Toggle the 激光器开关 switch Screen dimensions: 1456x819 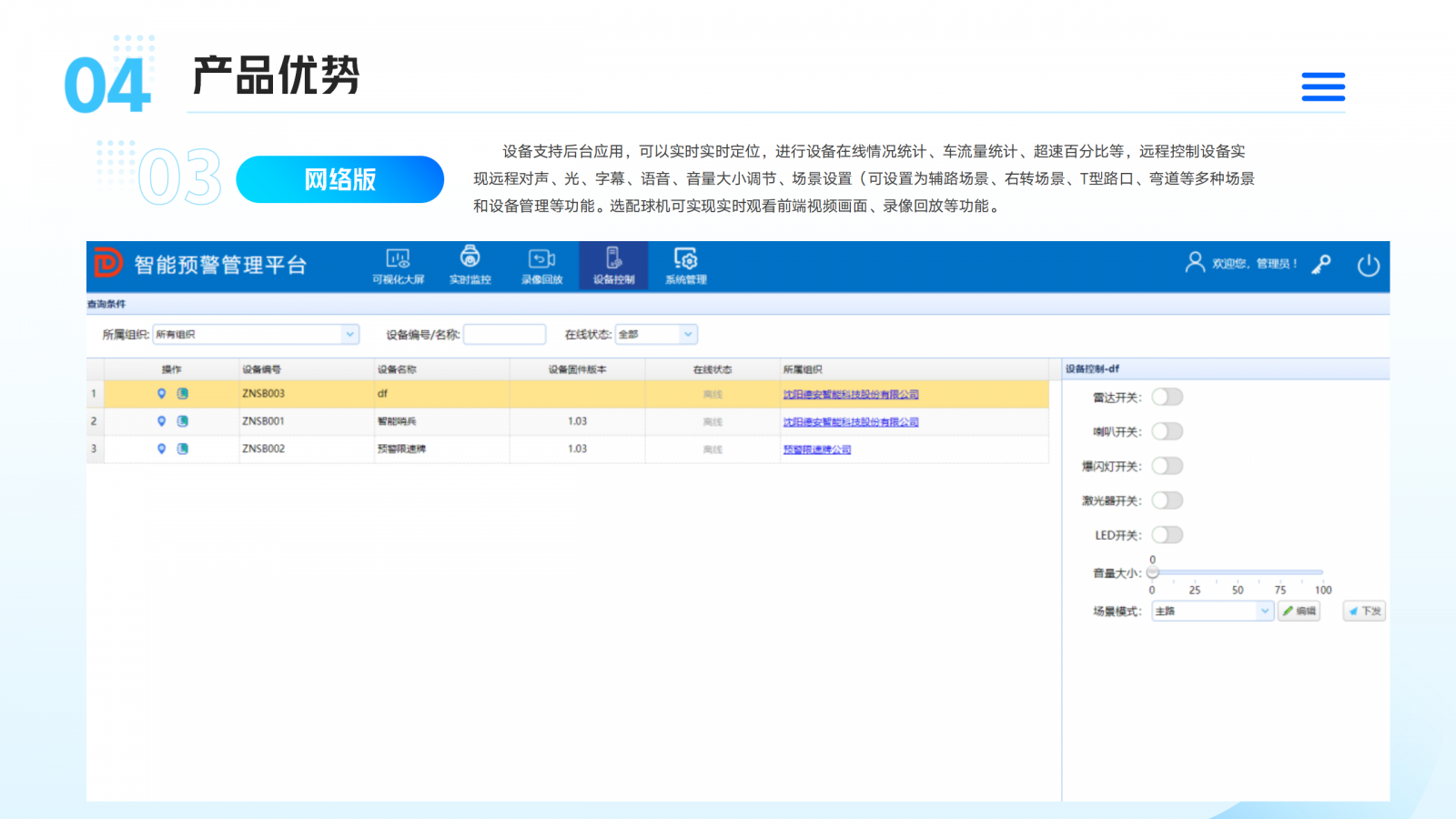coord(1168,500)
